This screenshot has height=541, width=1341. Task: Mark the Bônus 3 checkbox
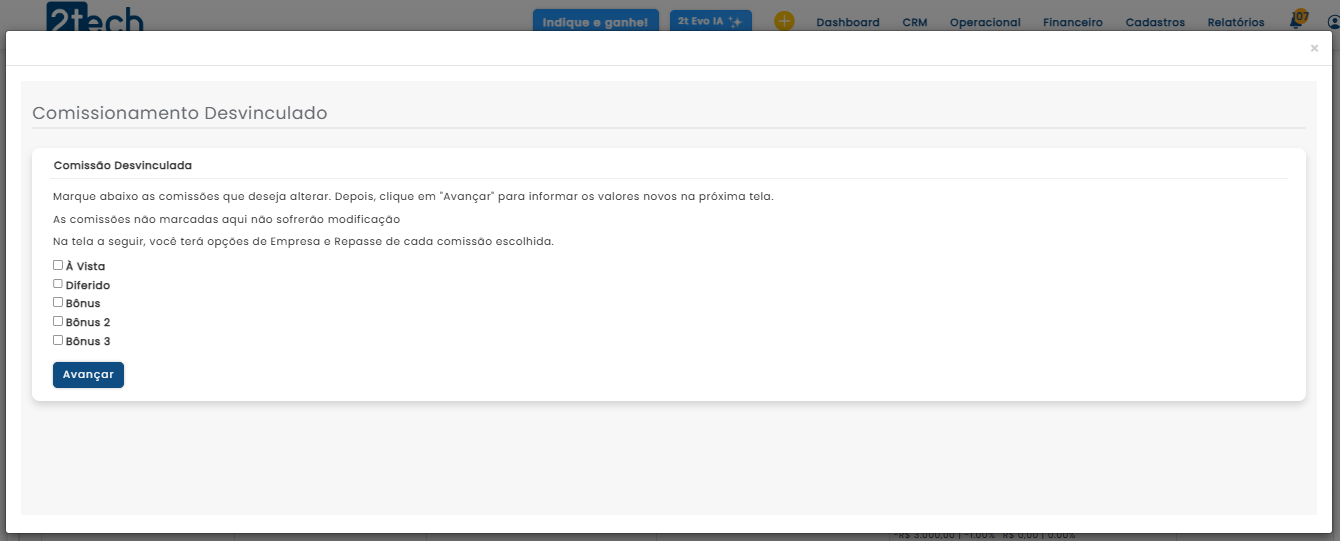click(x=58, y=340)
